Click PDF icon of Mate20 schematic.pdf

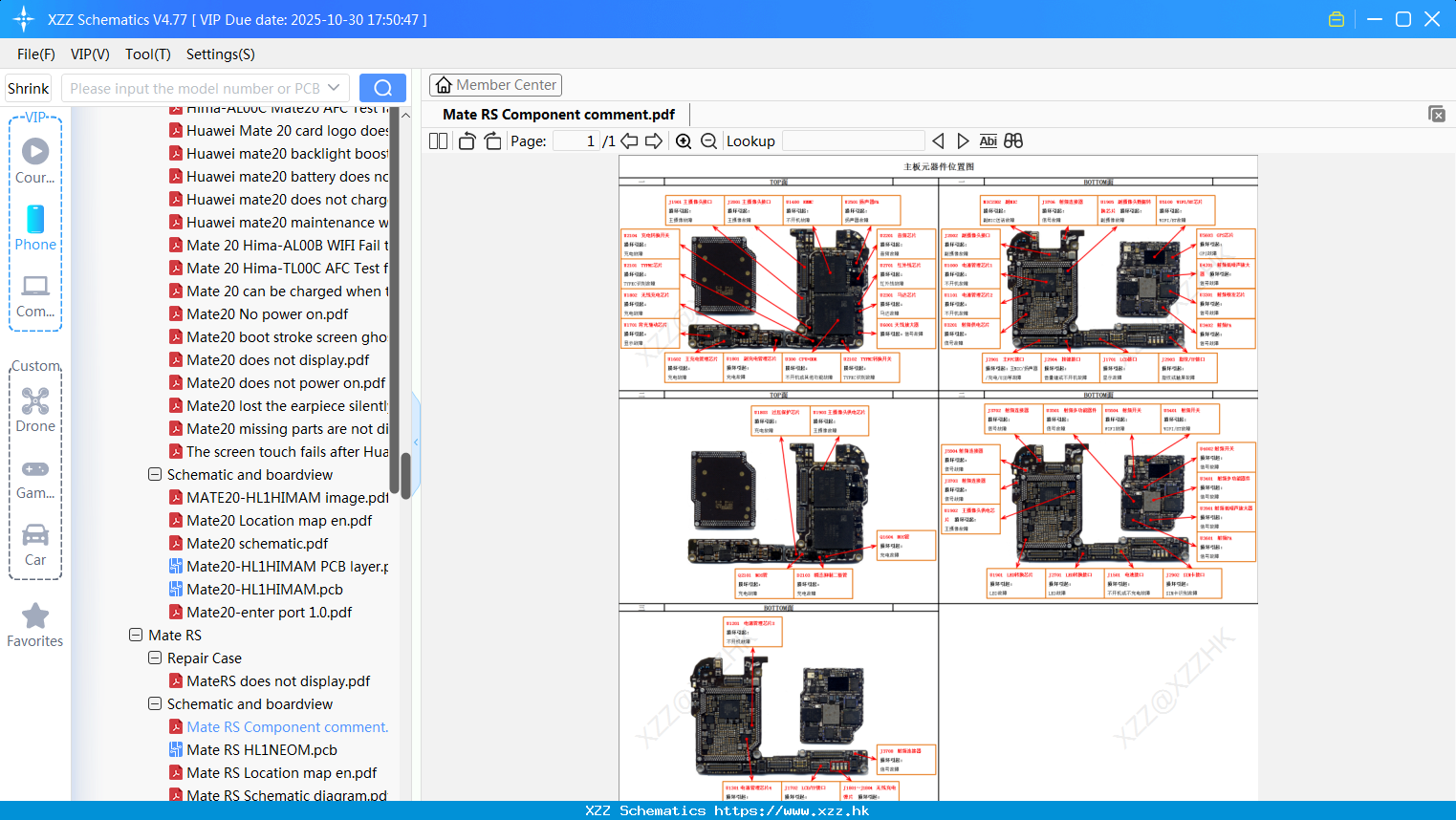176,543
